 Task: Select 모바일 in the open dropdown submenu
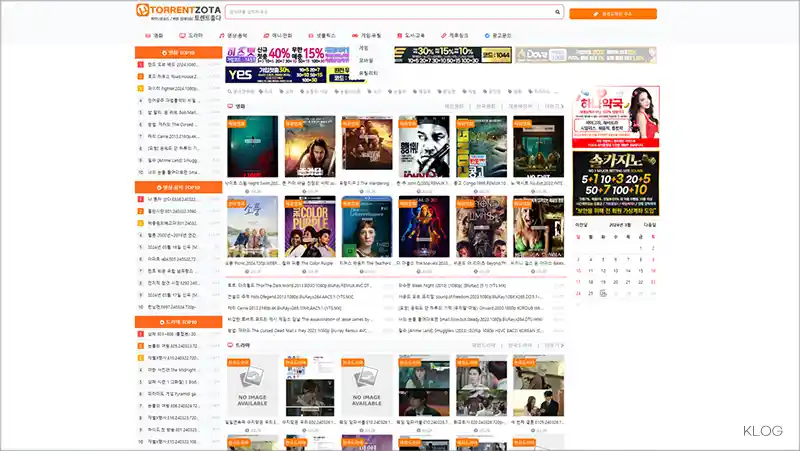click(x=366, y=60)
